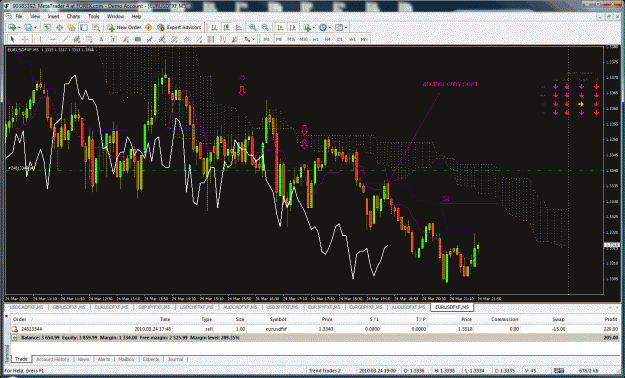Screen dimensions: 625x378
Task: Sort orders by Profit column header
Action: pyautogui.click(x=611, y=319)
